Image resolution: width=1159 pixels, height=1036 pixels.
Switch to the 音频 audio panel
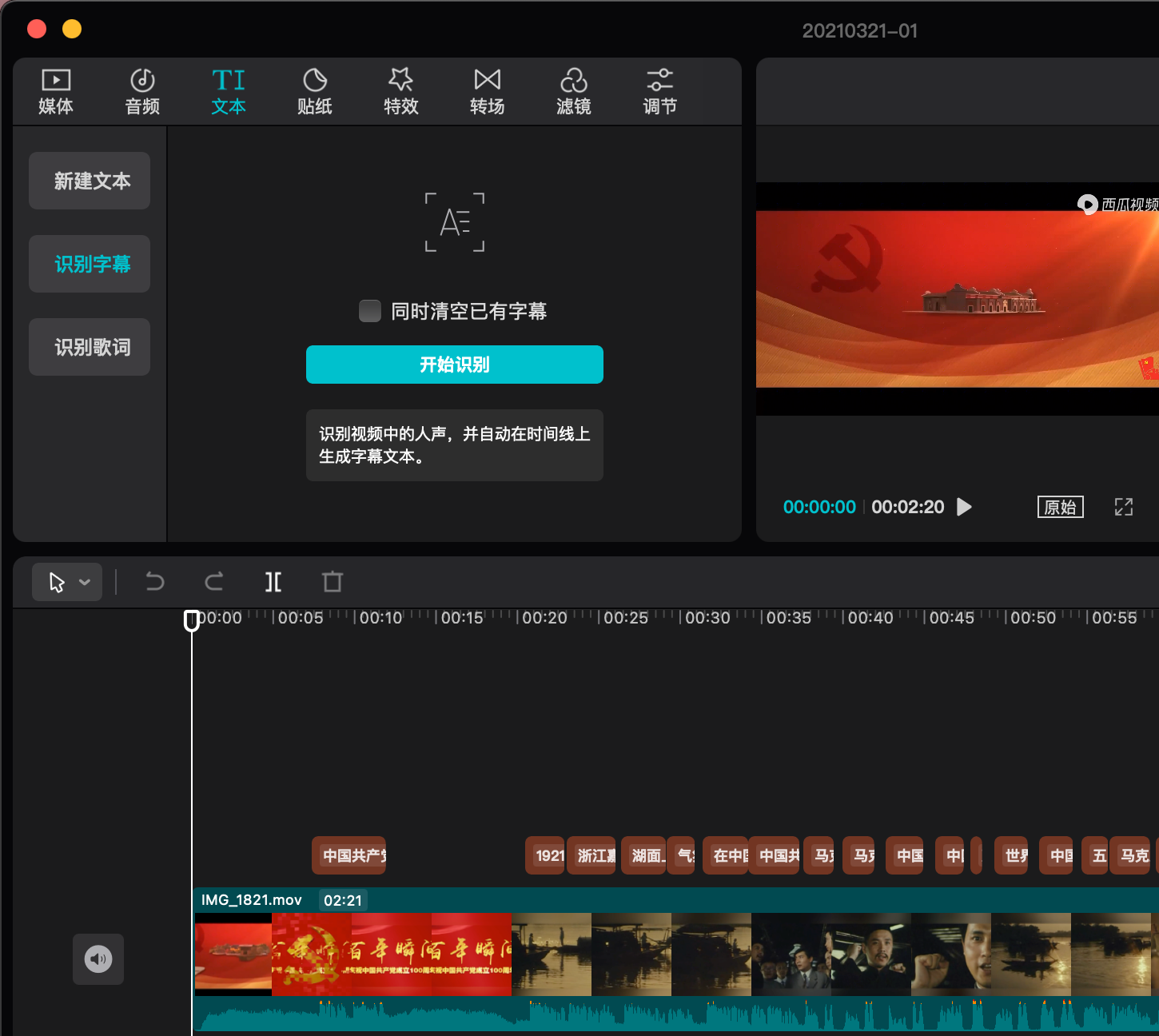[141, 90]
